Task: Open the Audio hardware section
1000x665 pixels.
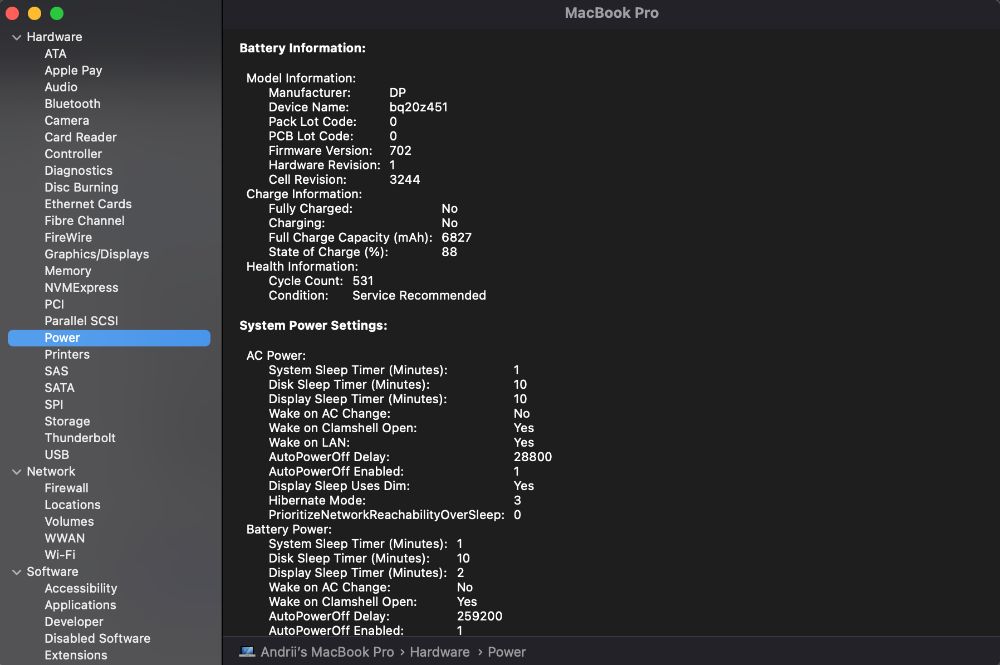Action: point(61,87)
